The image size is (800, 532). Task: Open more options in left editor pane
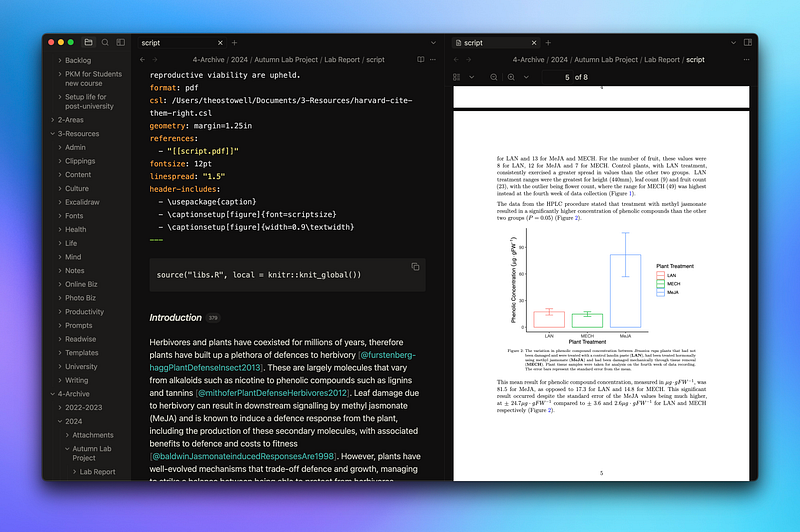pyautogui.click(x=433, y=60)
